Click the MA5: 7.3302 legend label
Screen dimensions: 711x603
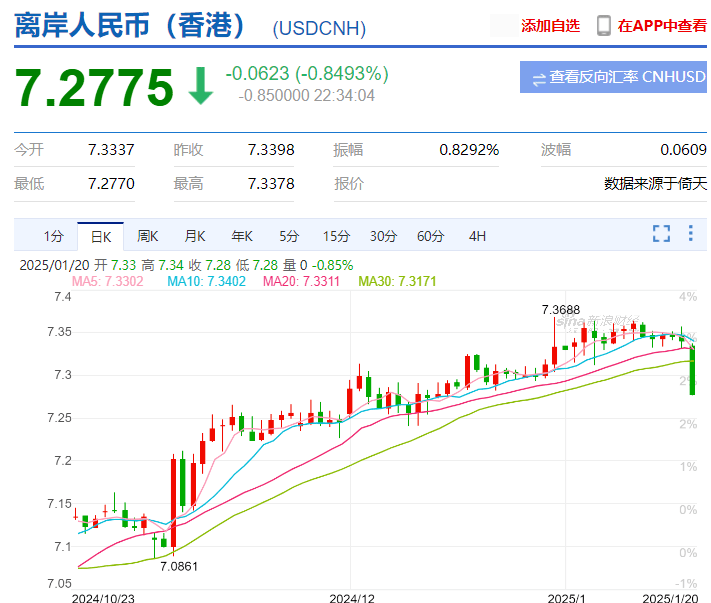tap(107, 282)
